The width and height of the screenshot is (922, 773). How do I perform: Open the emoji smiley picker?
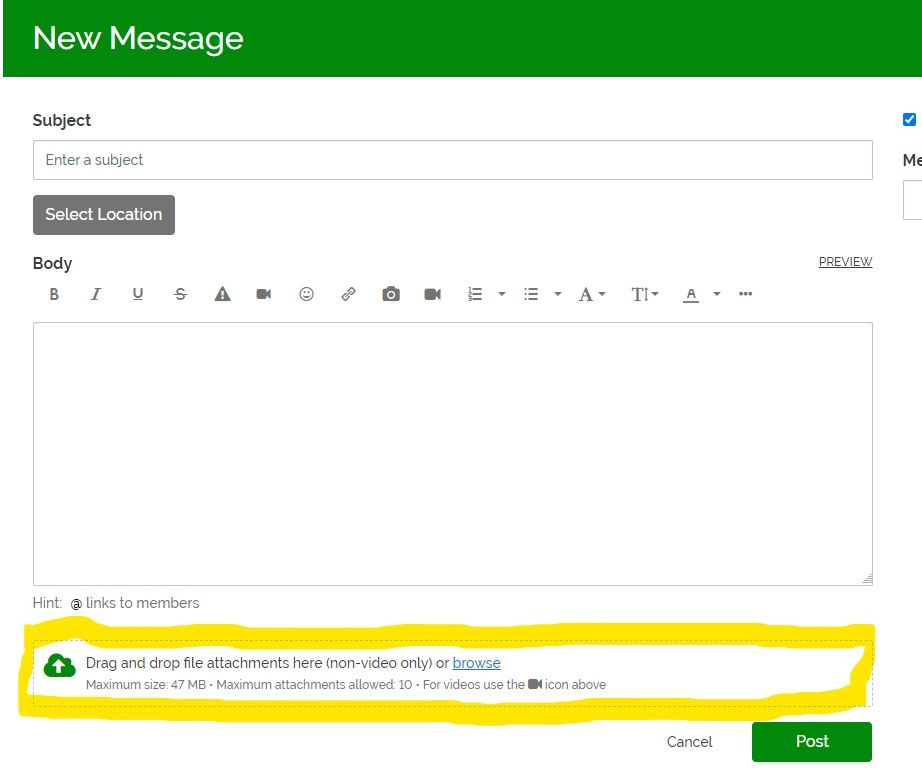coord(306,294)
